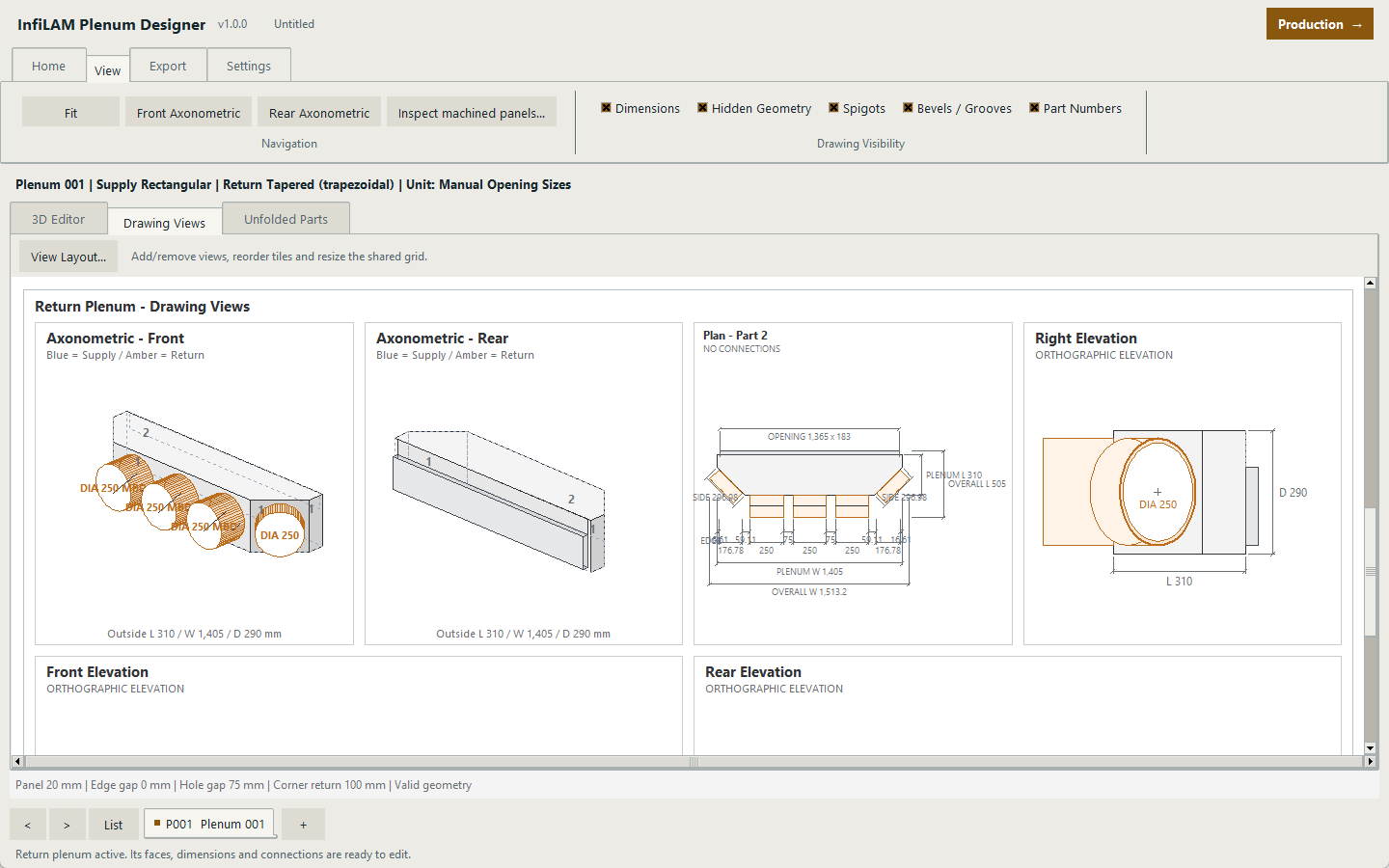Open Inspect machined panels dialog

pos(472,113)
